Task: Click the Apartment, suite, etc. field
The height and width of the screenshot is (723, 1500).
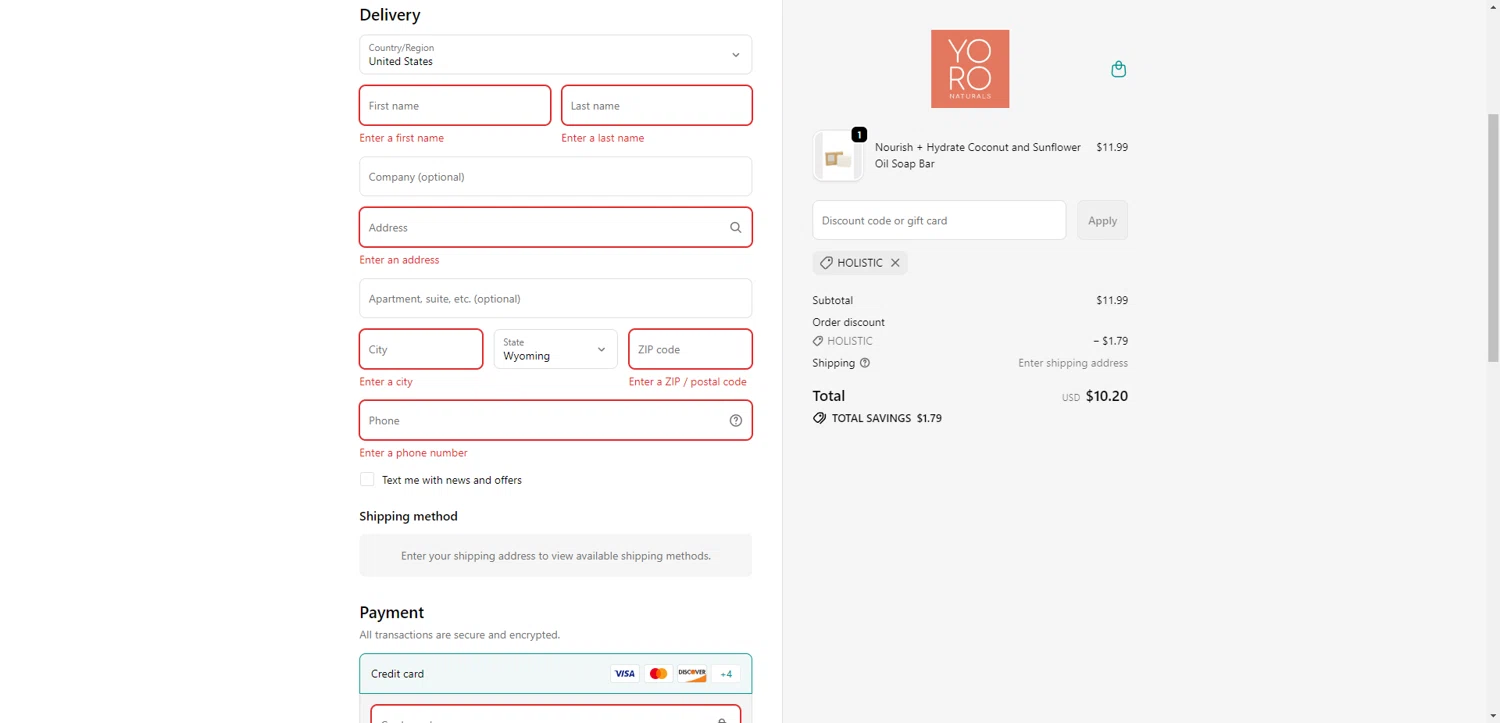Action: [555, 298]
